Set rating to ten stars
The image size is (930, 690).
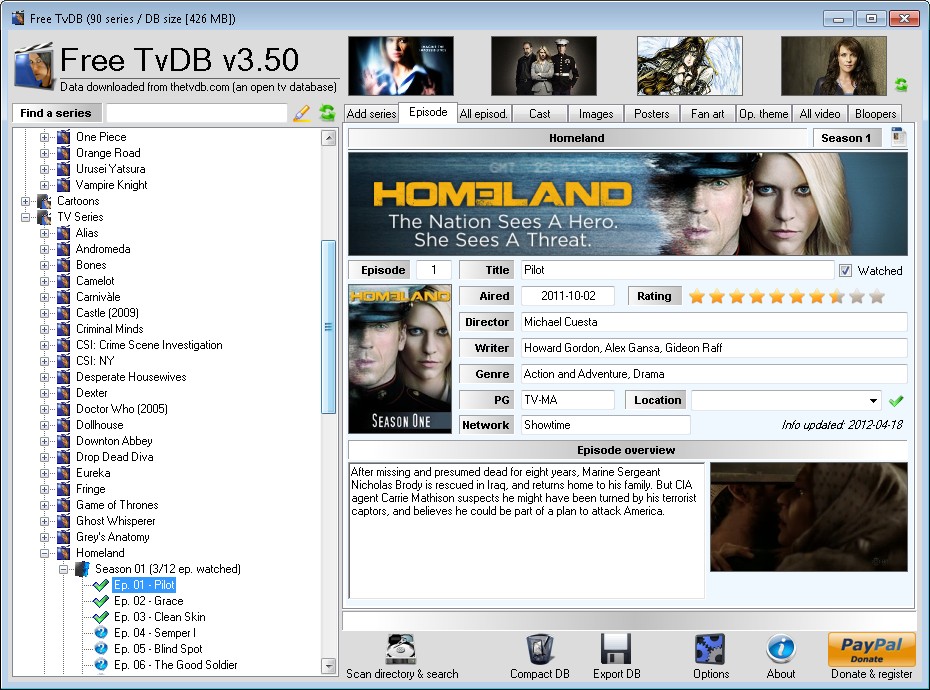point(877,296)
